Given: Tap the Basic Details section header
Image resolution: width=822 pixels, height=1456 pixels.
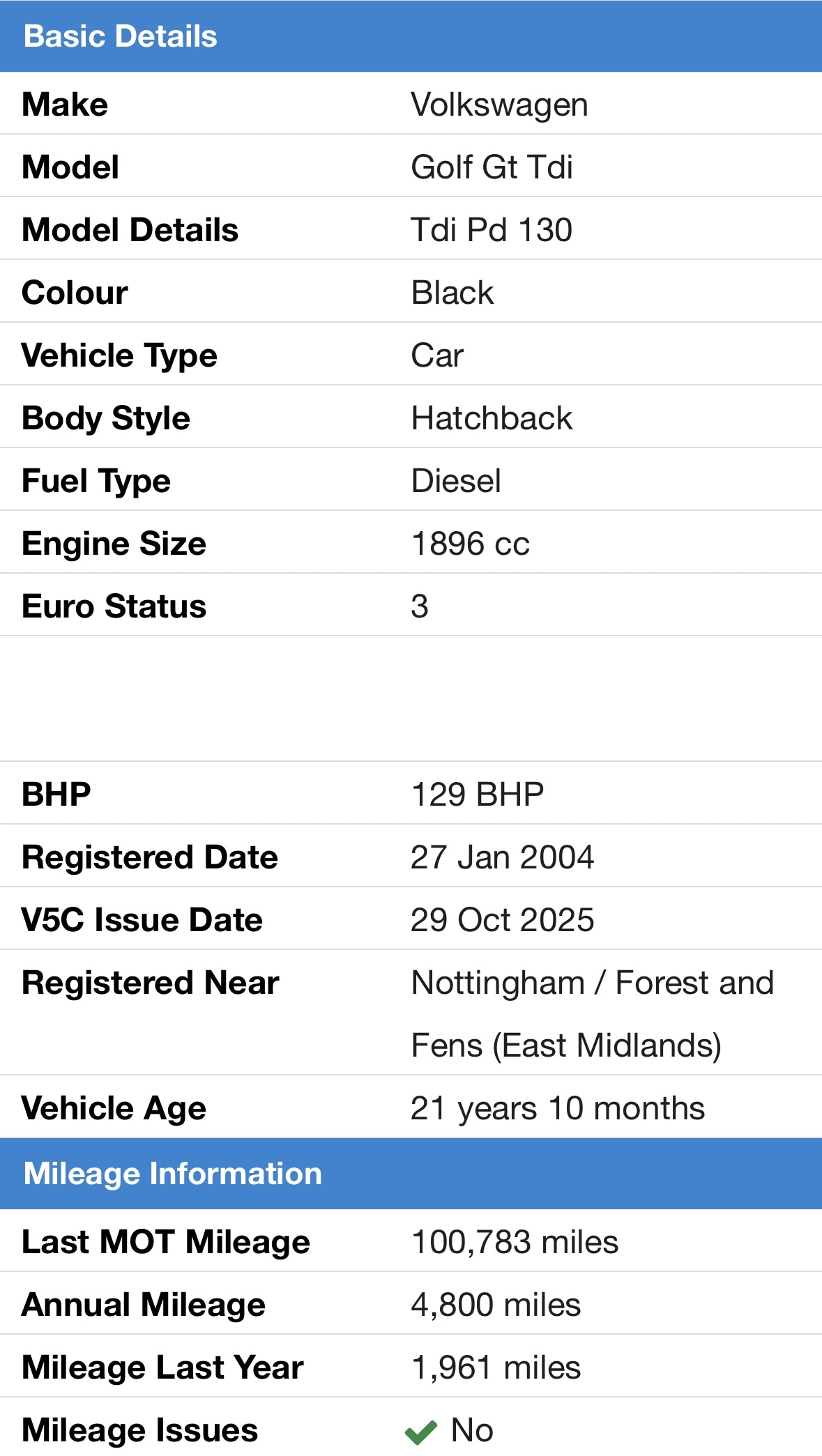Looking at the screenshot, I should (120, 36).
